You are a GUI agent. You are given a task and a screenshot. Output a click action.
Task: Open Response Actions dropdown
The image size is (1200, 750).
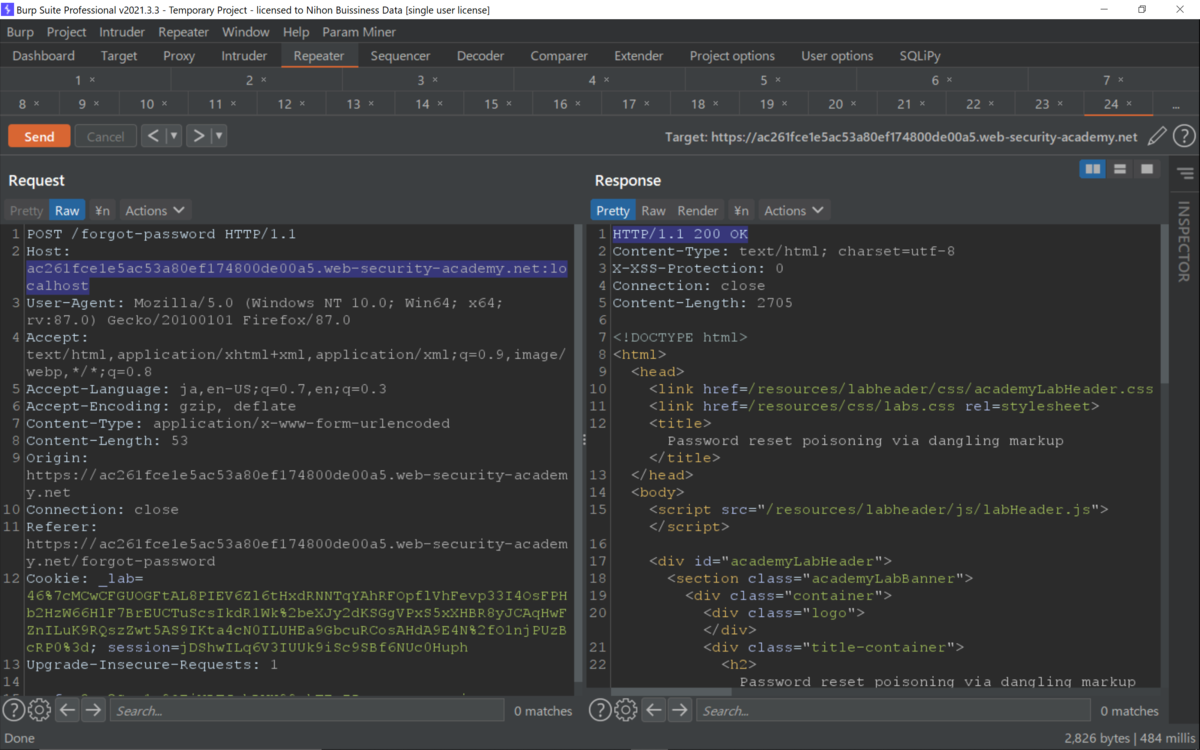[x=794, y=210]
